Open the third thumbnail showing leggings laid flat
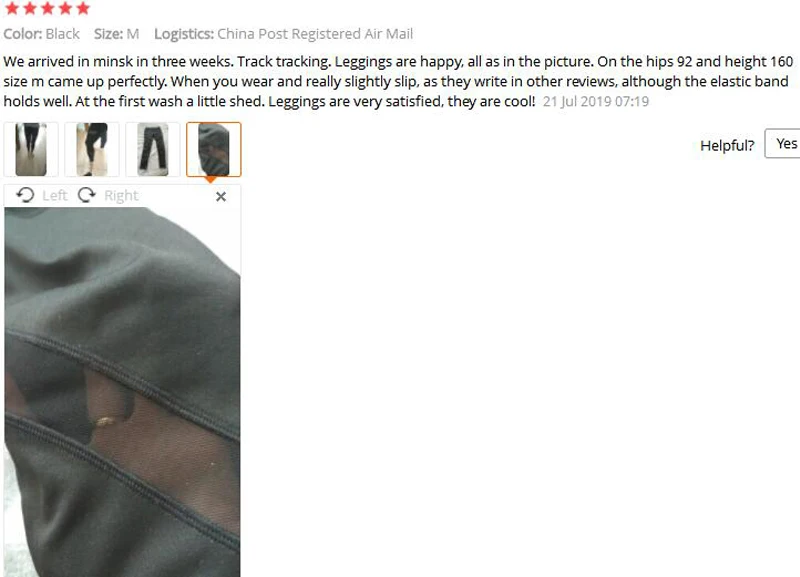Screen dimensions: 800x577 [x=153, y=149]
